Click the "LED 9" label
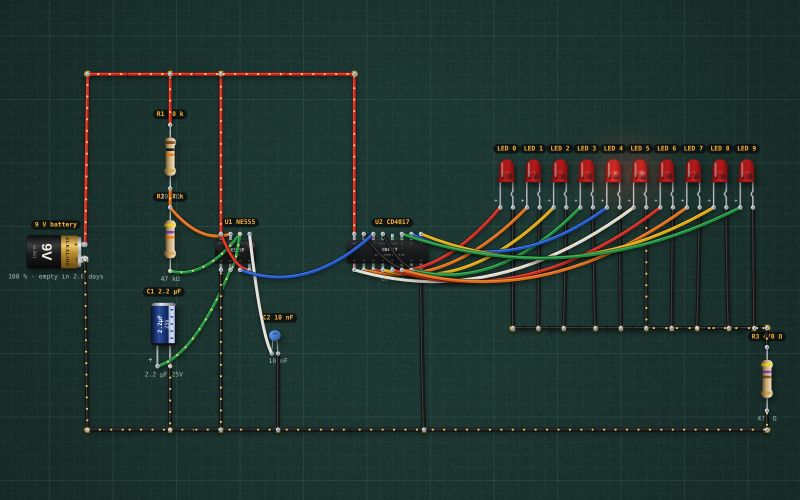The image size is (800, 500). 746,148
